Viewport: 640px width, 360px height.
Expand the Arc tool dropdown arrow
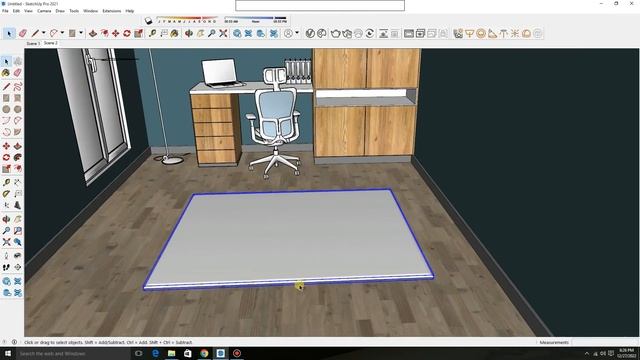click(62, 33)
